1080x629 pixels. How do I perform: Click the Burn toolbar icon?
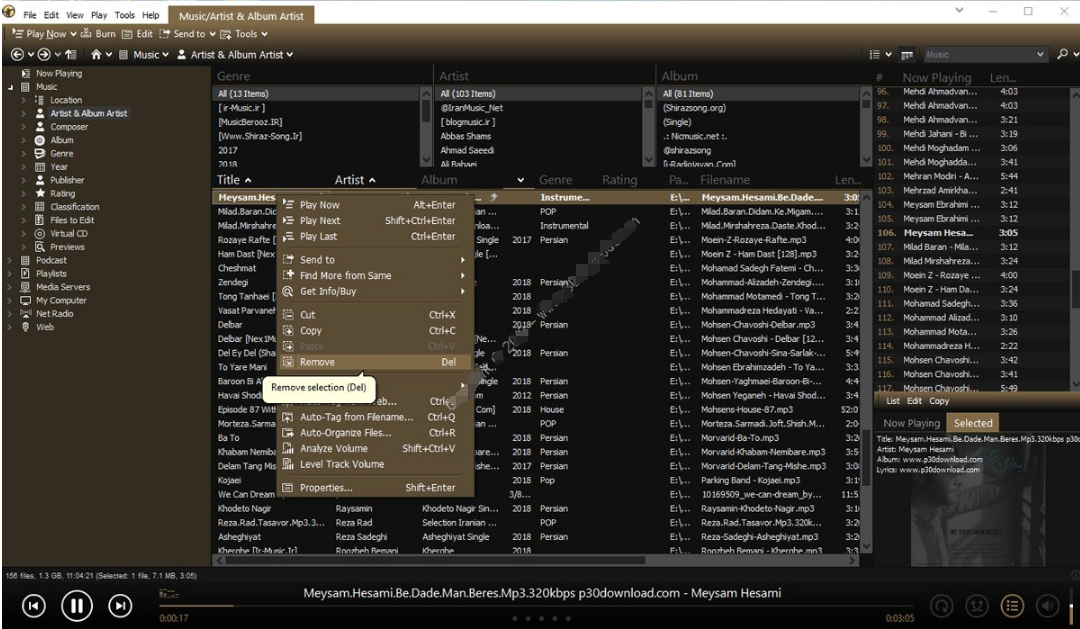(x=98, y=34)
